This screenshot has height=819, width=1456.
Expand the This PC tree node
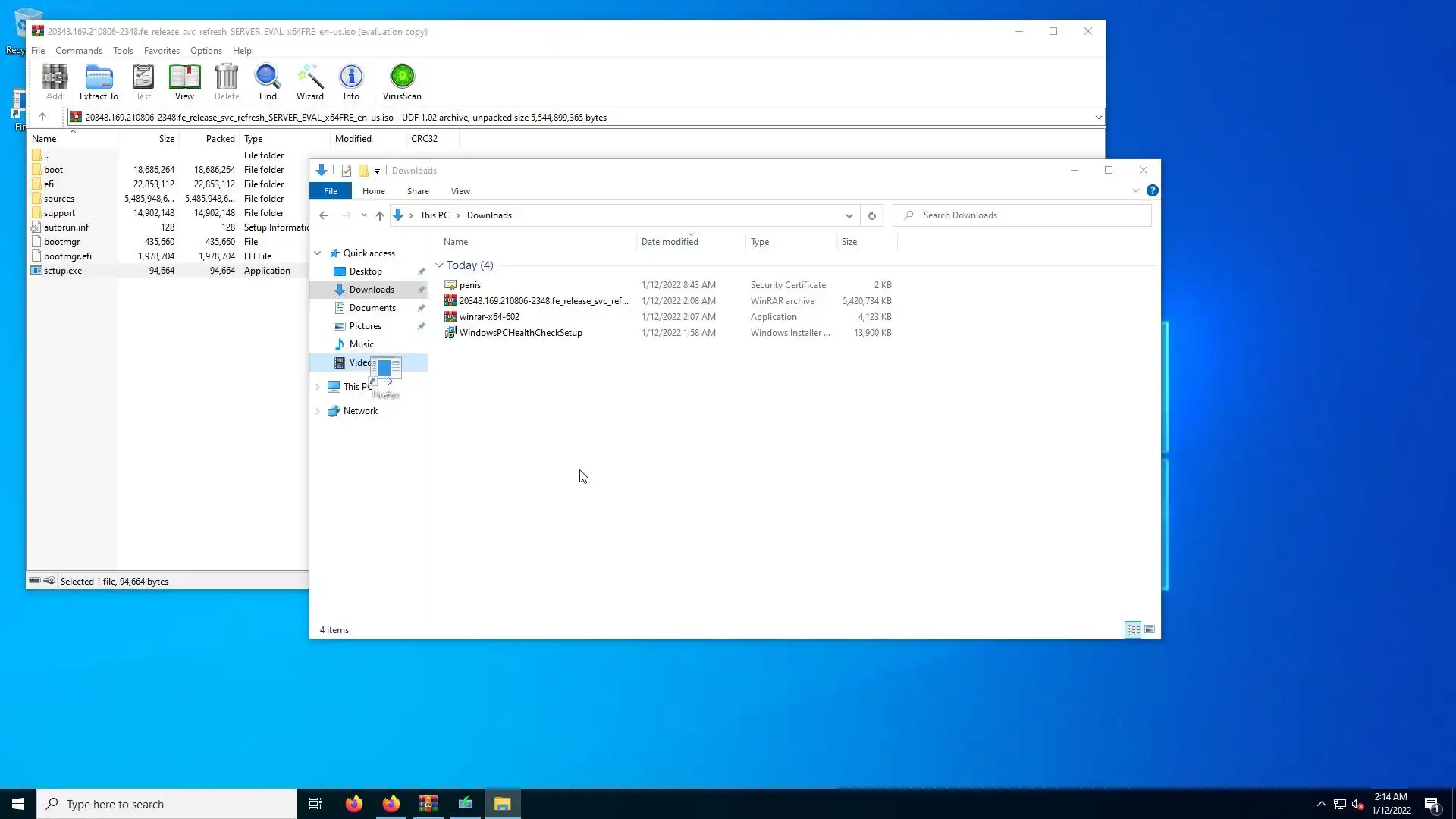[318, 387]
